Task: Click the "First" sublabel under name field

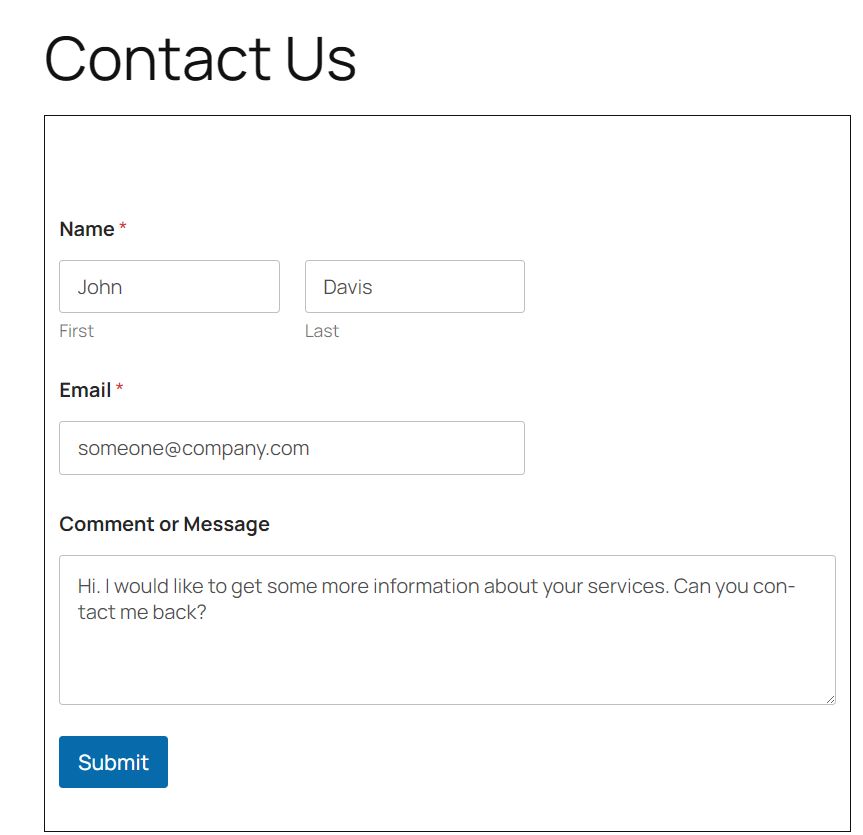Action: pos(76,331)
